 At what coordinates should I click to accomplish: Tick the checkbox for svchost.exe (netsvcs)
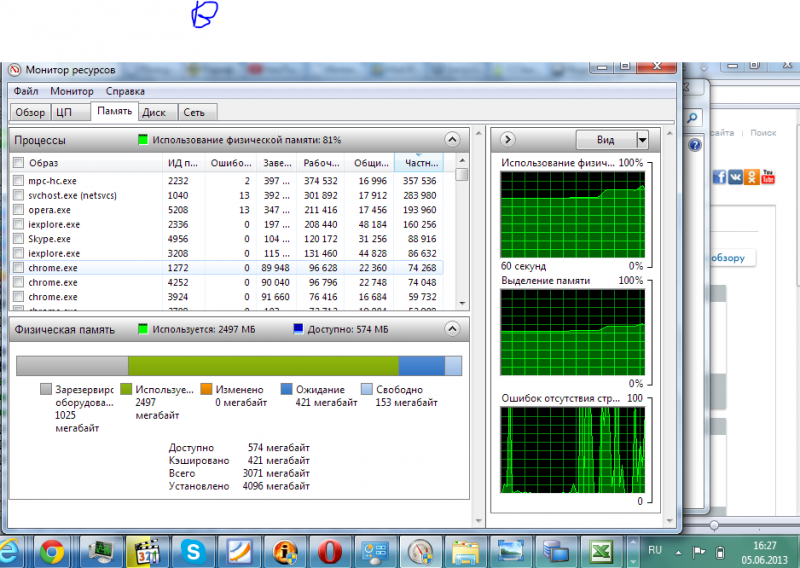(x=18, y=195)
